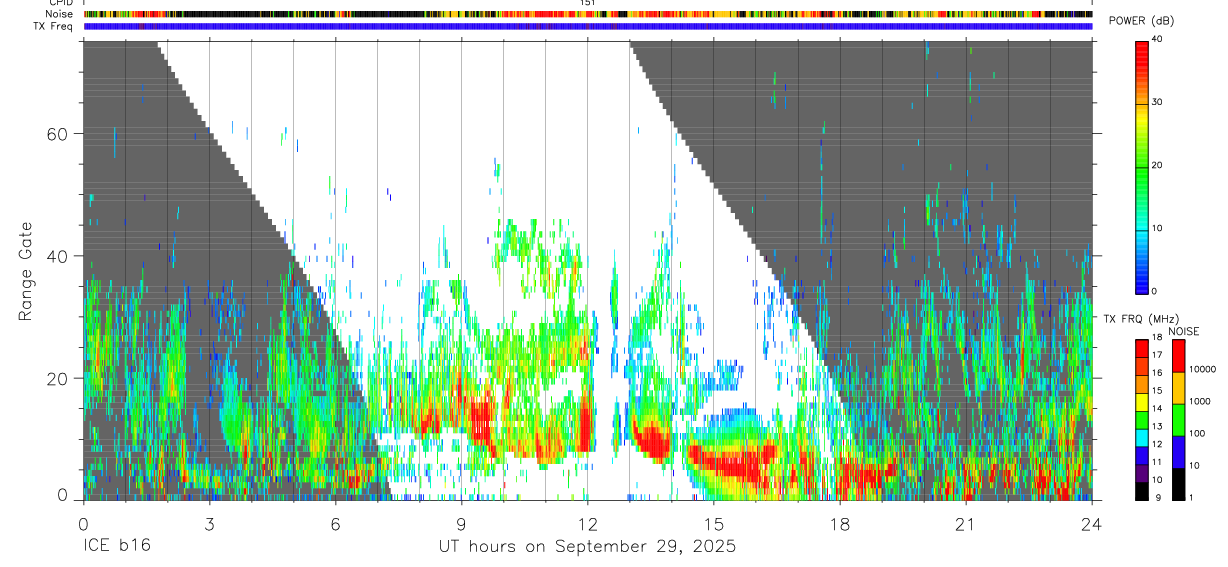1228x567 pixels.
Task: Click the '100' label in the NOISE legend
Action: pyautogui.click(x=1198, y=434)
